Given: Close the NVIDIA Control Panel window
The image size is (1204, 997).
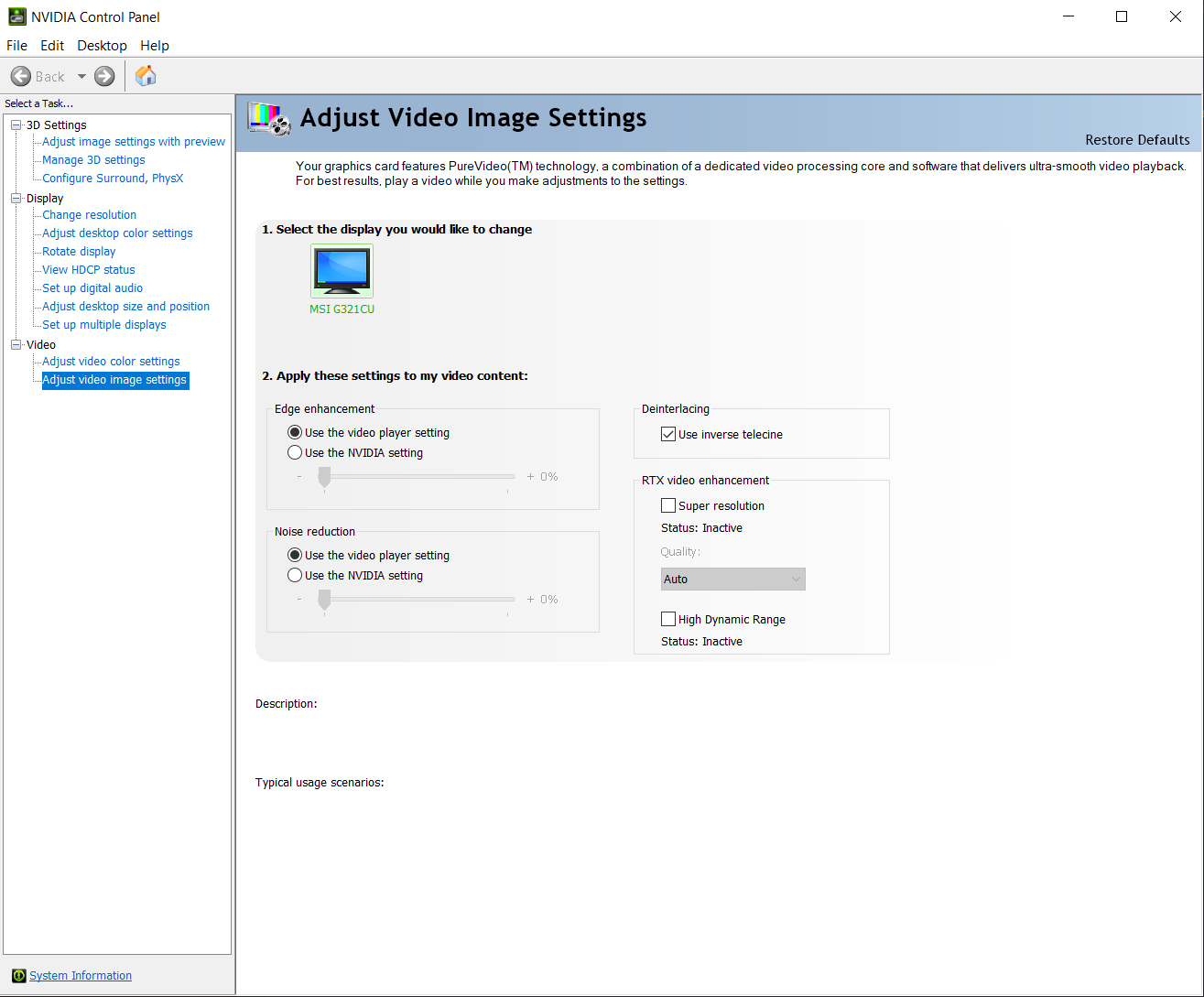Looking at the screenshot, I should [1176, 16].
